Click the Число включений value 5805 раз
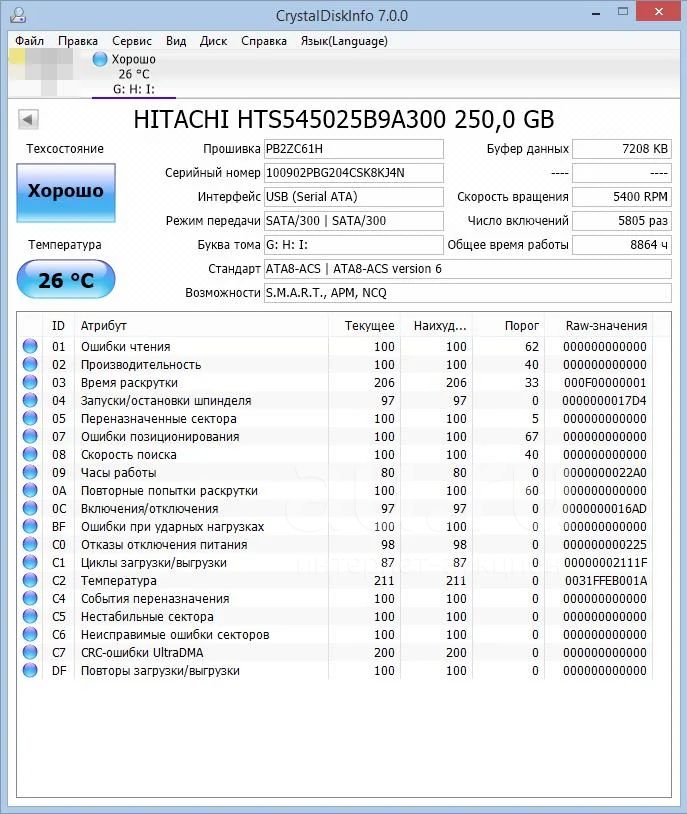Viewport: 687px width, 814px height. click(622, 221)
